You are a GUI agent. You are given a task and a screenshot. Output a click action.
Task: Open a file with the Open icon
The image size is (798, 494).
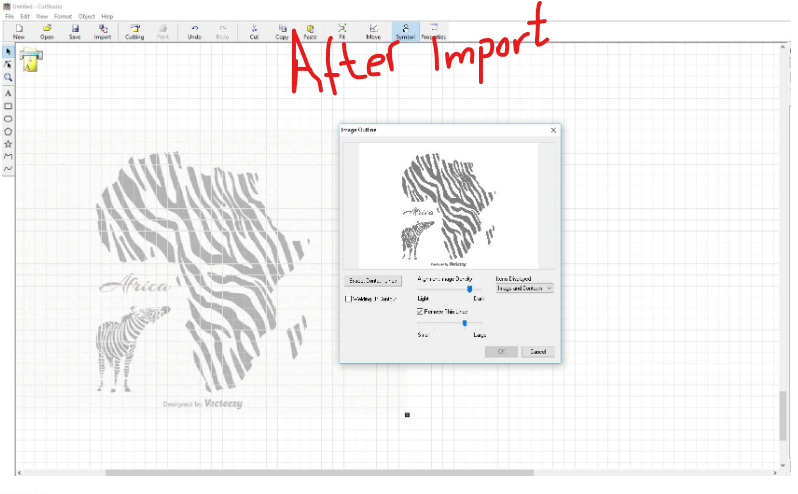pos(47,32)
